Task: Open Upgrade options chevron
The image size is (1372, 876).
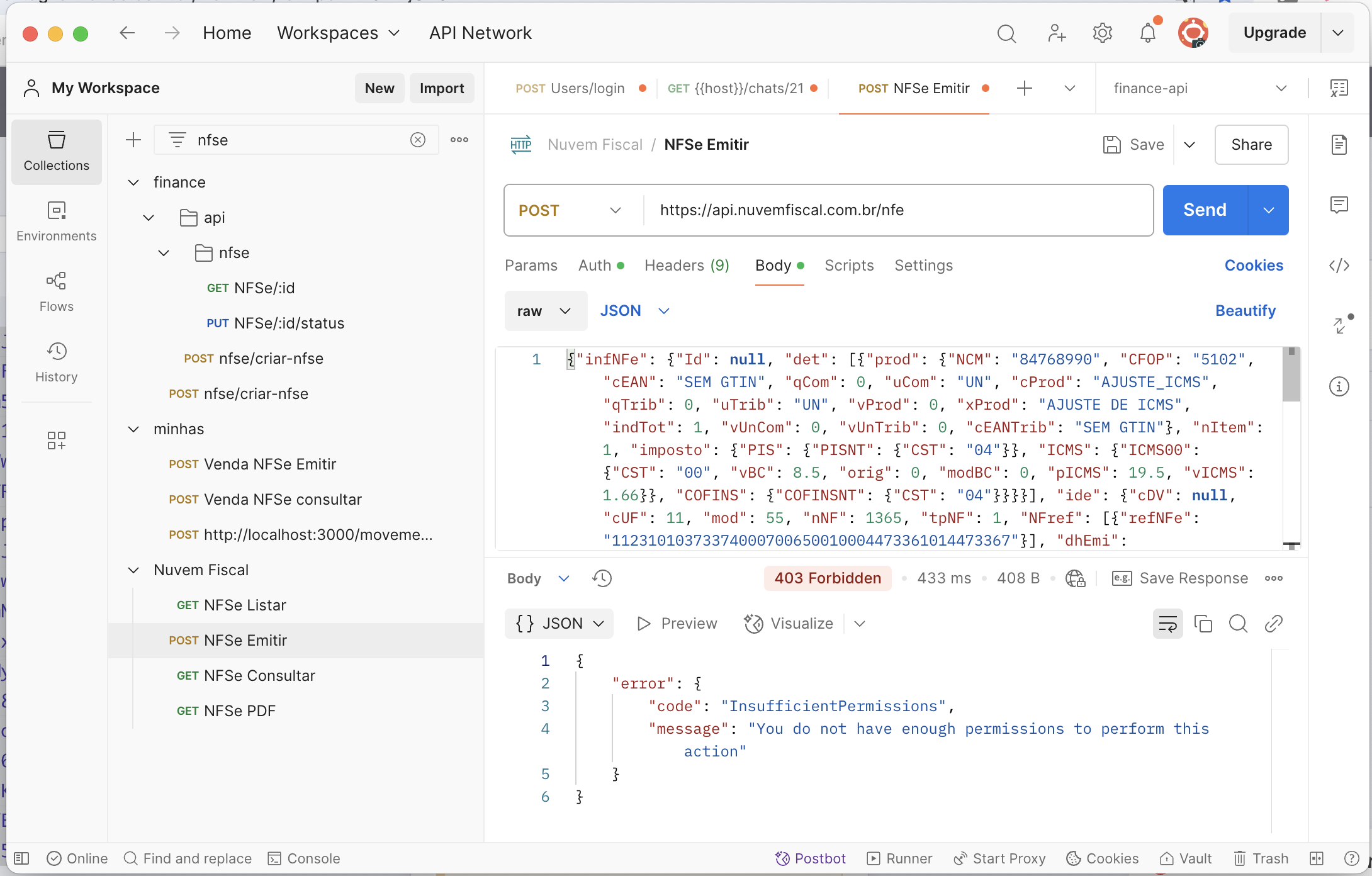Action: [x=1339, y=33]
